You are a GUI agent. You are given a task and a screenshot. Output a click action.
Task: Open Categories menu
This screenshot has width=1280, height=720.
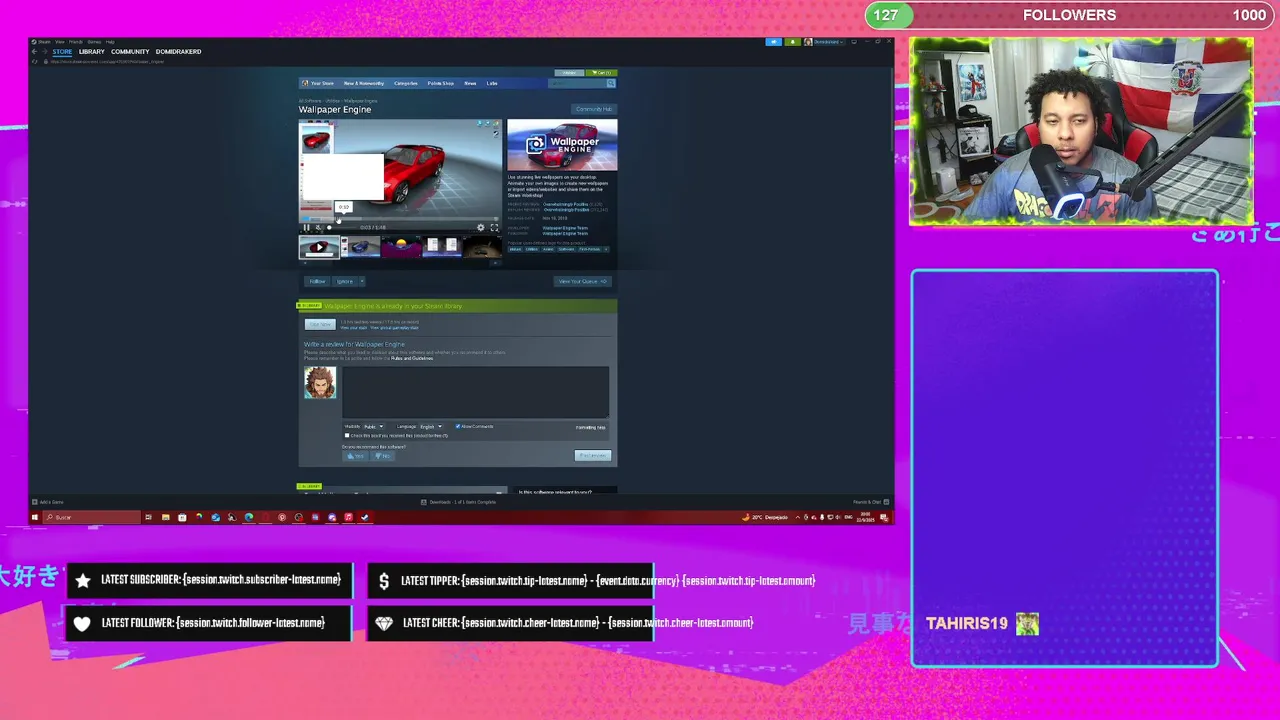click(406, 83)
